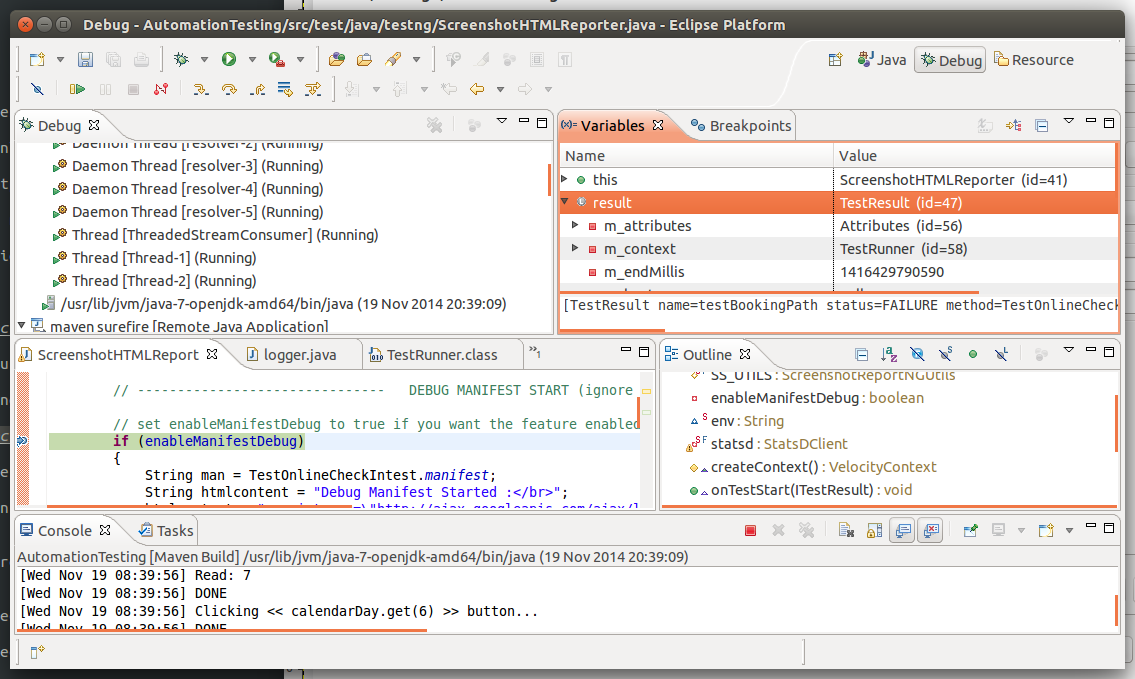Select the m_endMillis value 1416429790590

[x=892, y=271]
